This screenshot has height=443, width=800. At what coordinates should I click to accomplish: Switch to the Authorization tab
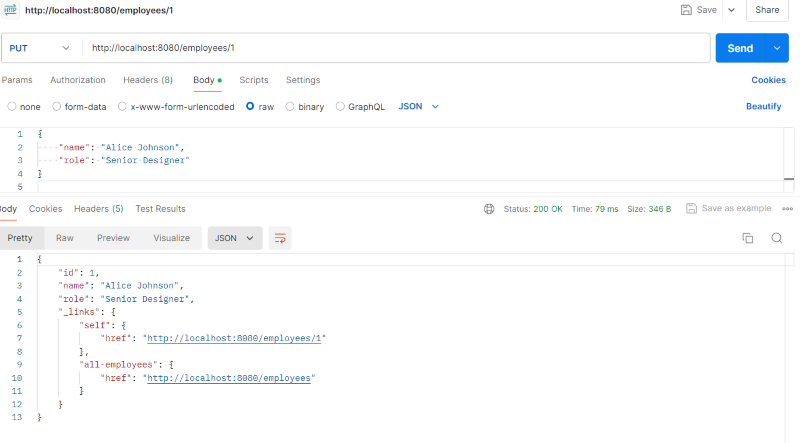pyautogui.click(x=78, y=80)
